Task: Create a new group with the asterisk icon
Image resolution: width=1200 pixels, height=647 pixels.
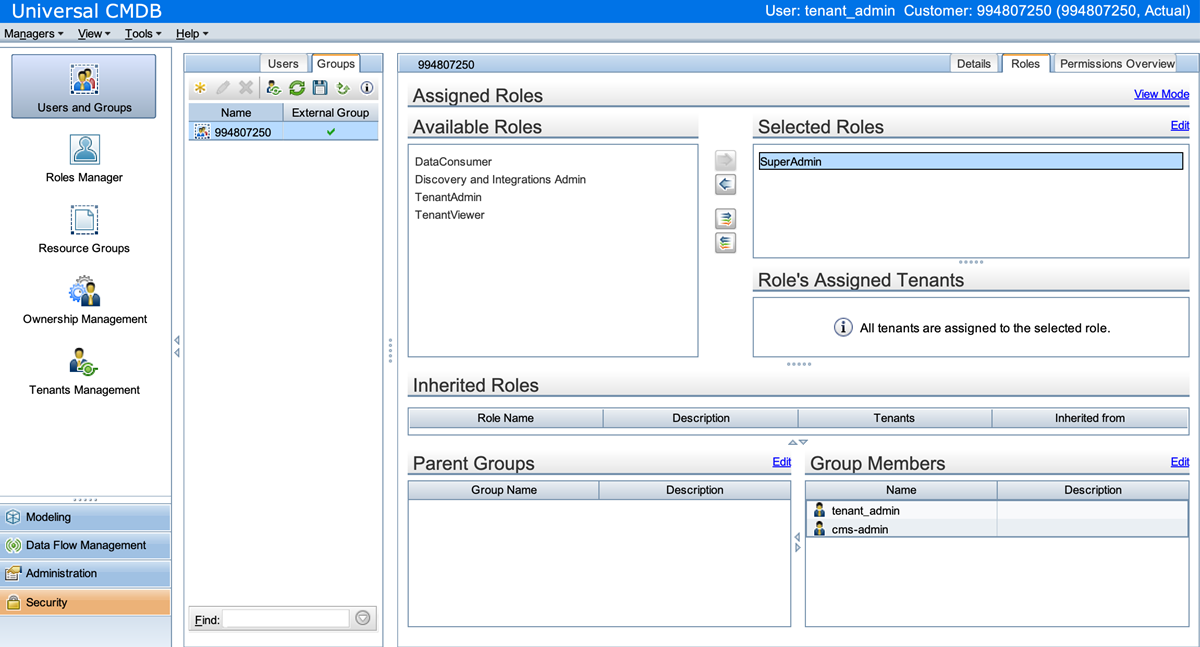Action: (200, 88)
